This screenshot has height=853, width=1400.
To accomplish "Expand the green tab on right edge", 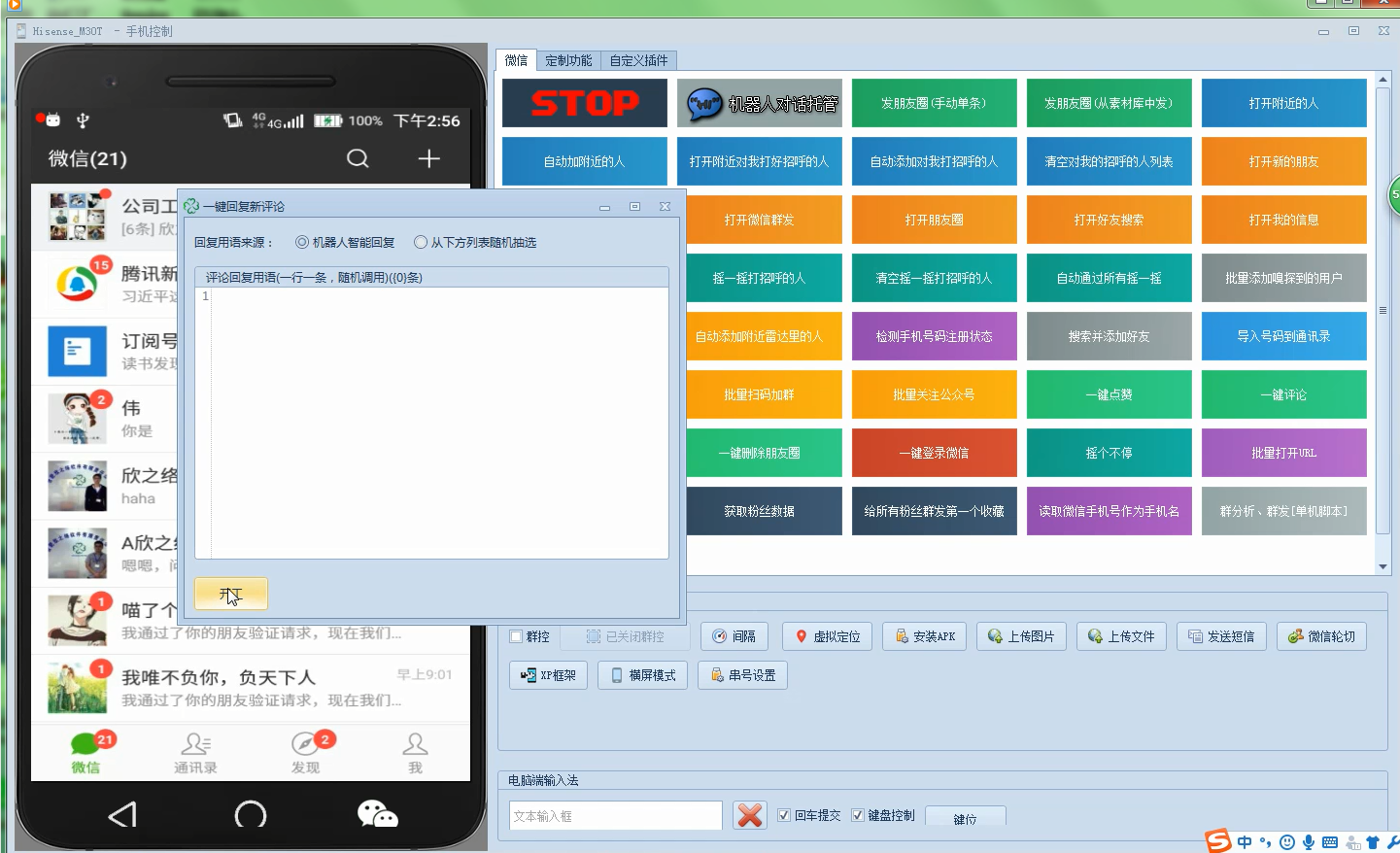I will [1396, 195].
